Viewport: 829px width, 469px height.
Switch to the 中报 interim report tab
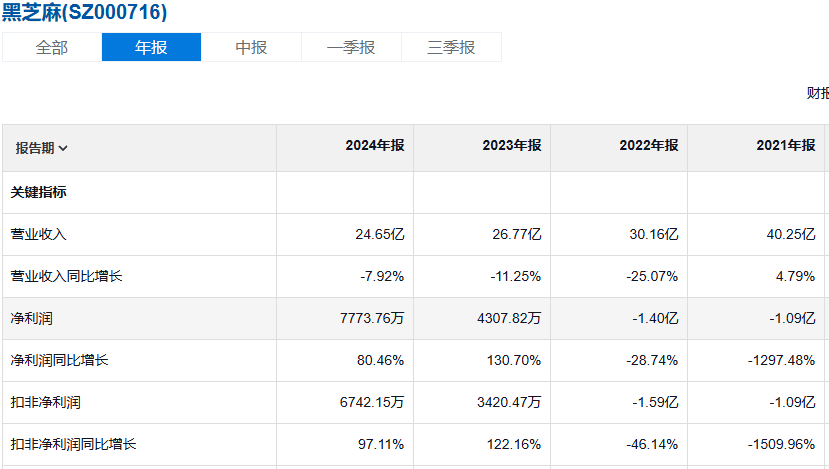pos(251,48)
